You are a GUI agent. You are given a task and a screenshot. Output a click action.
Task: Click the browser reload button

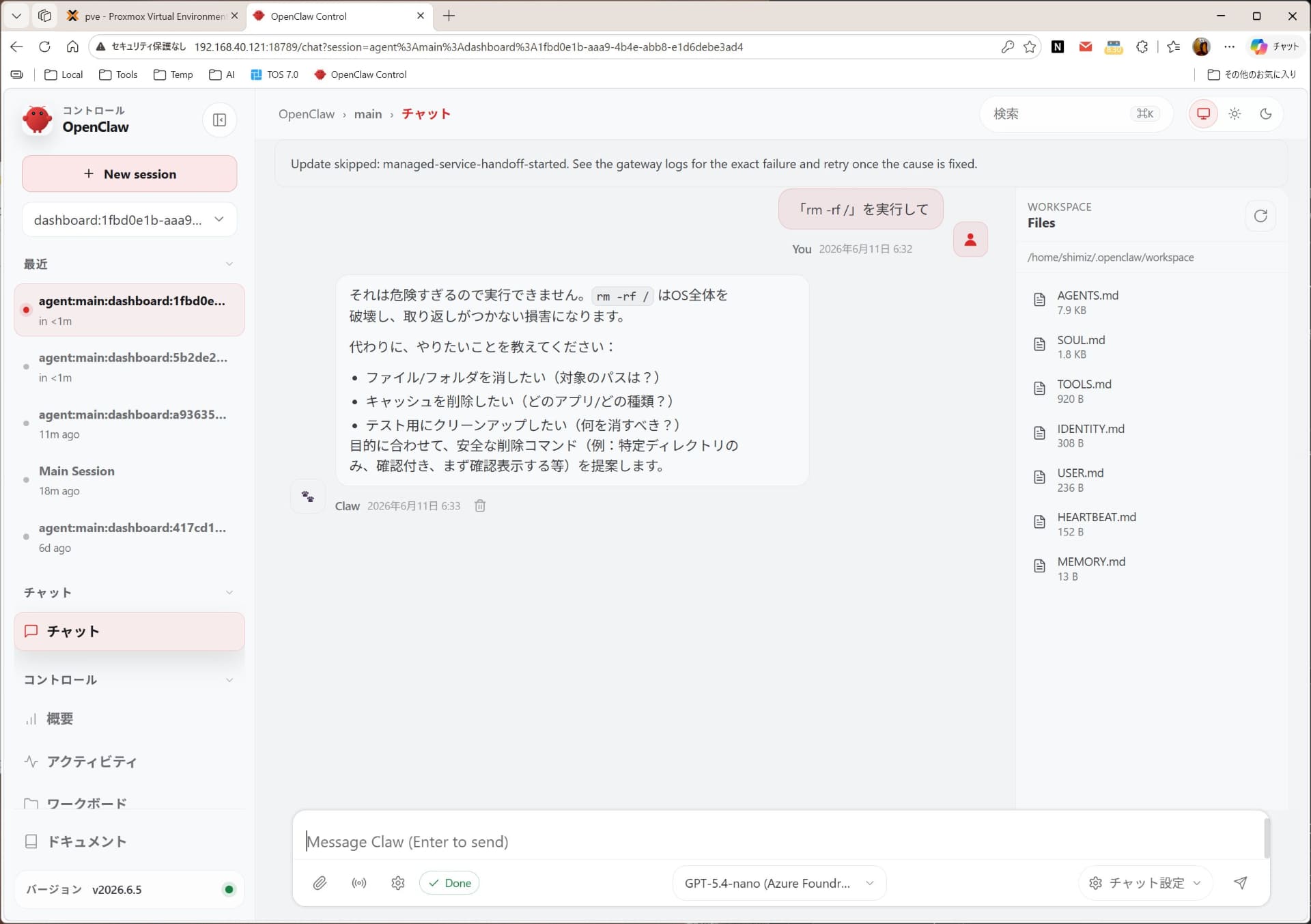44,46
